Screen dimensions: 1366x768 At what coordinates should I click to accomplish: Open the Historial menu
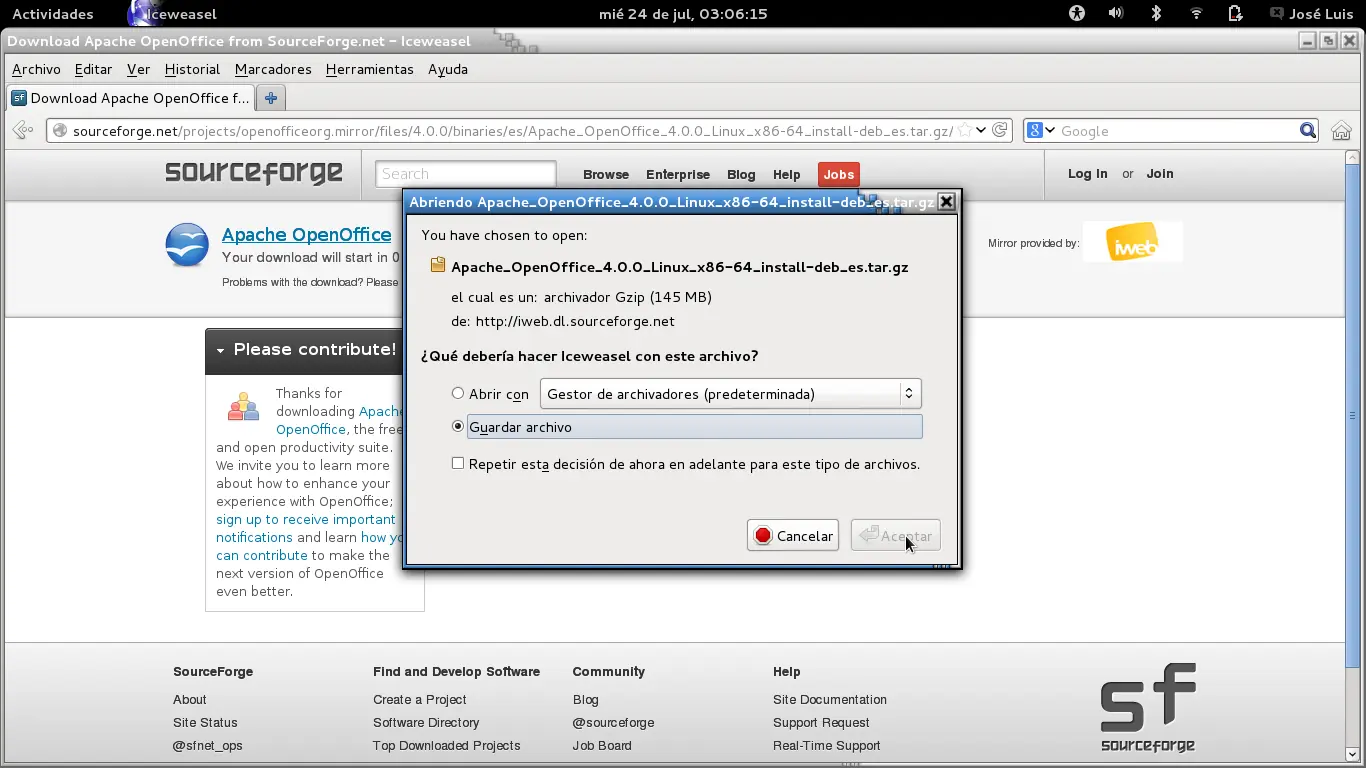[x=192, y=69]
